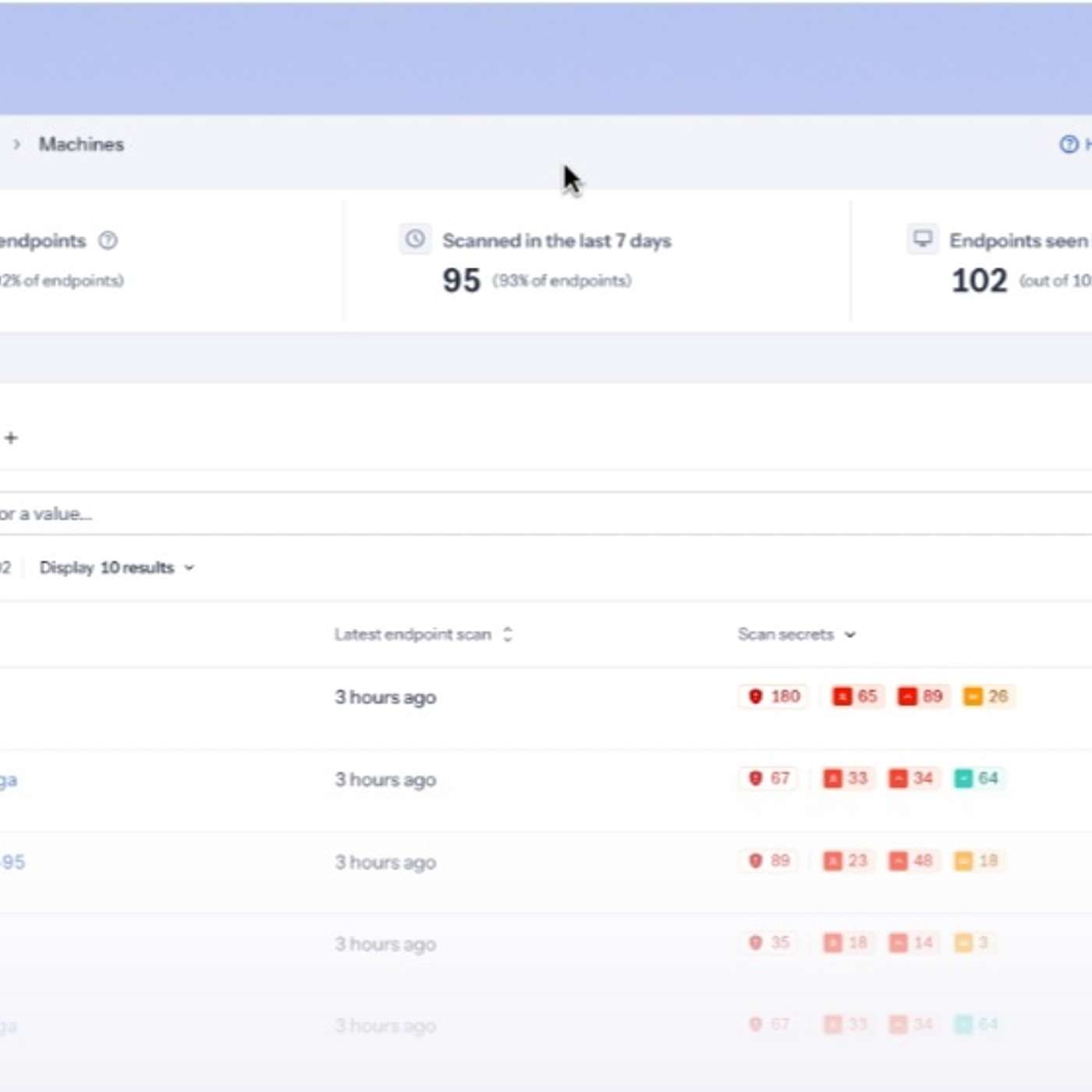
Task: Click the orange badge showing 3
Action: point(973,942)
